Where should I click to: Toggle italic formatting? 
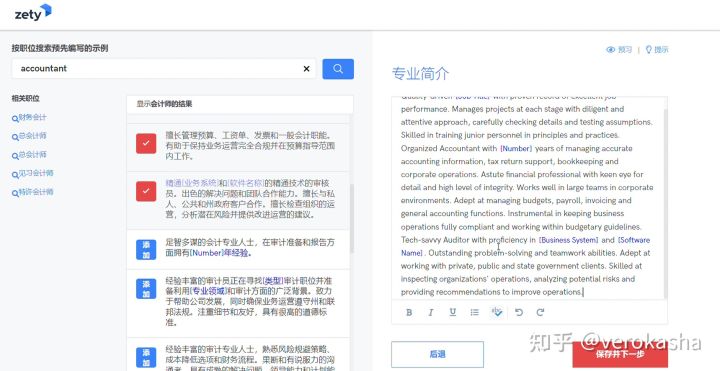tap(431, 313)
